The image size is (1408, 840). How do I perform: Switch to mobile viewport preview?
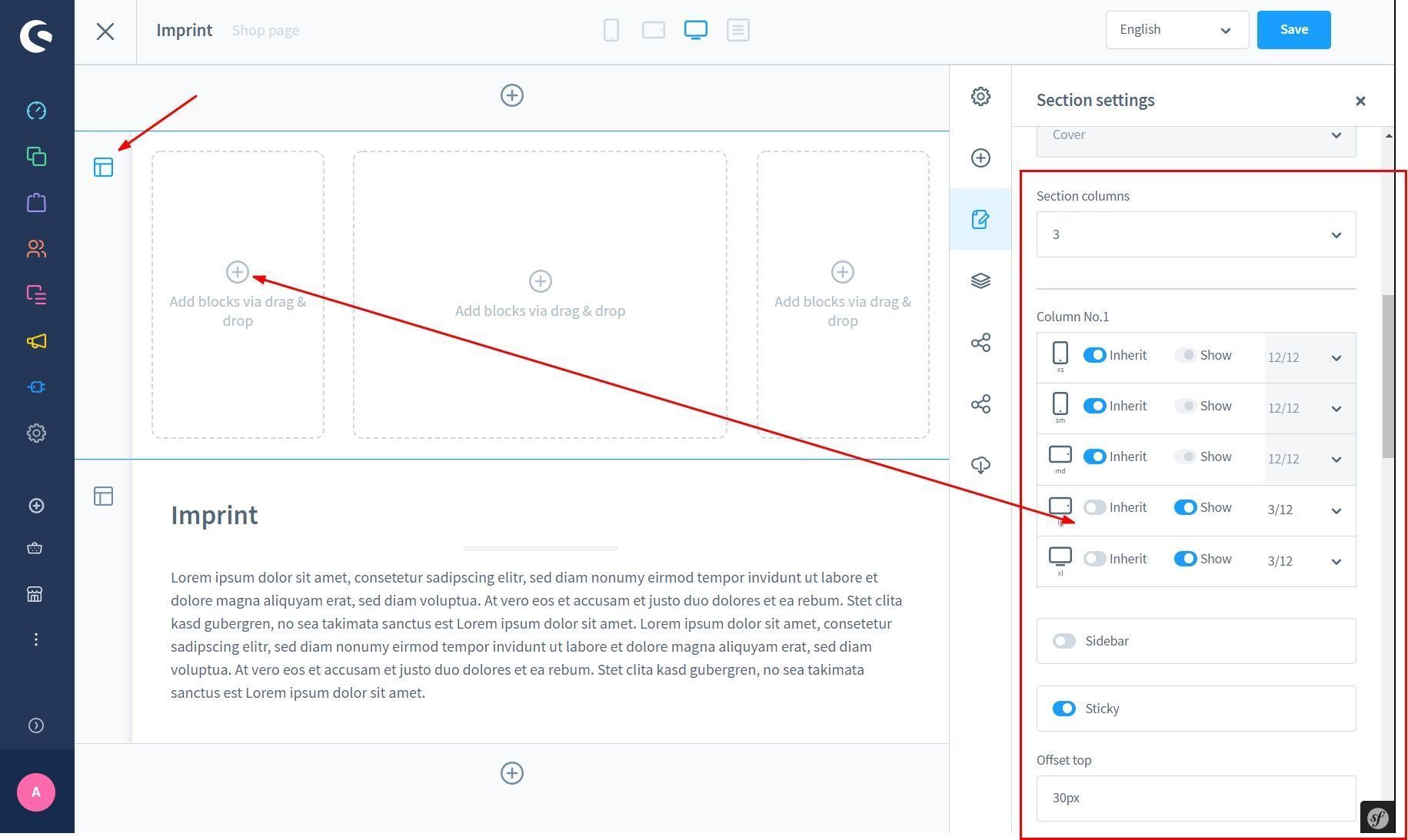pos(611,30)
